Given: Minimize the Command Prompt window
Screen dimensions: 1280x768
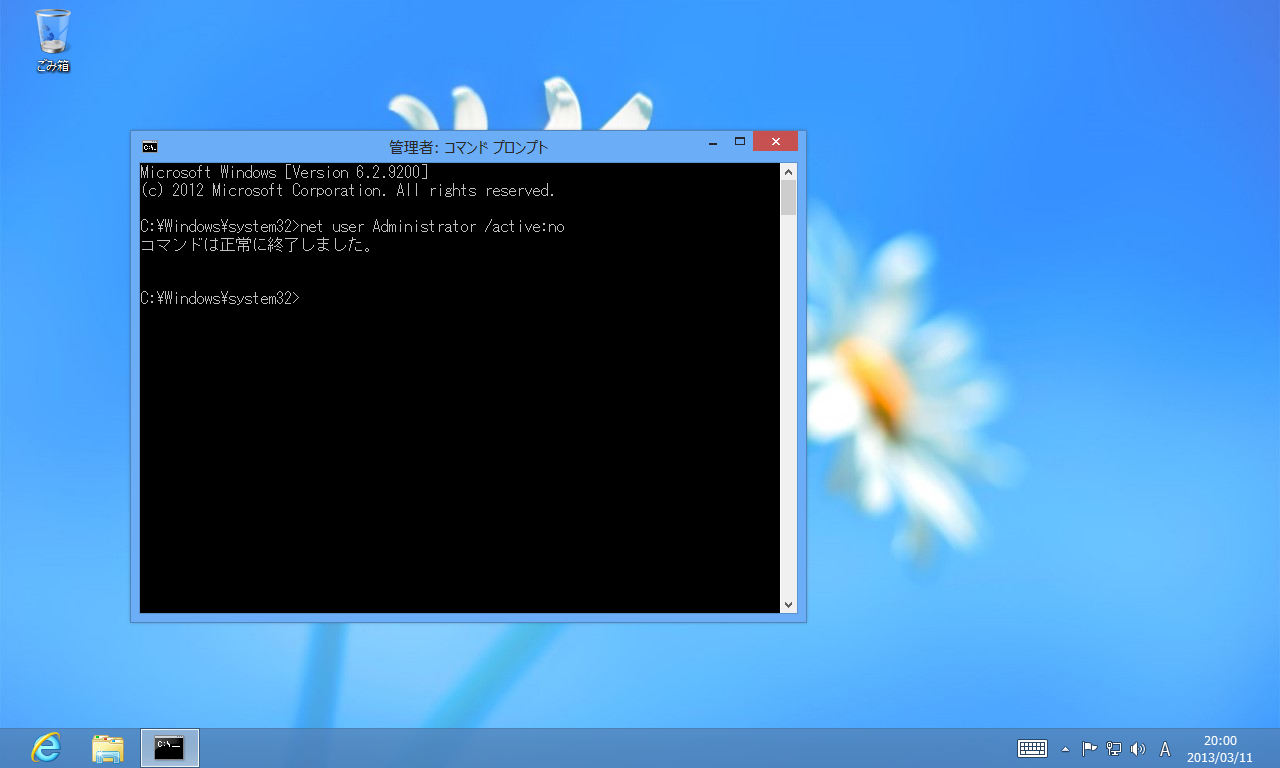Looking at the screenshot, I should point(712,143).
